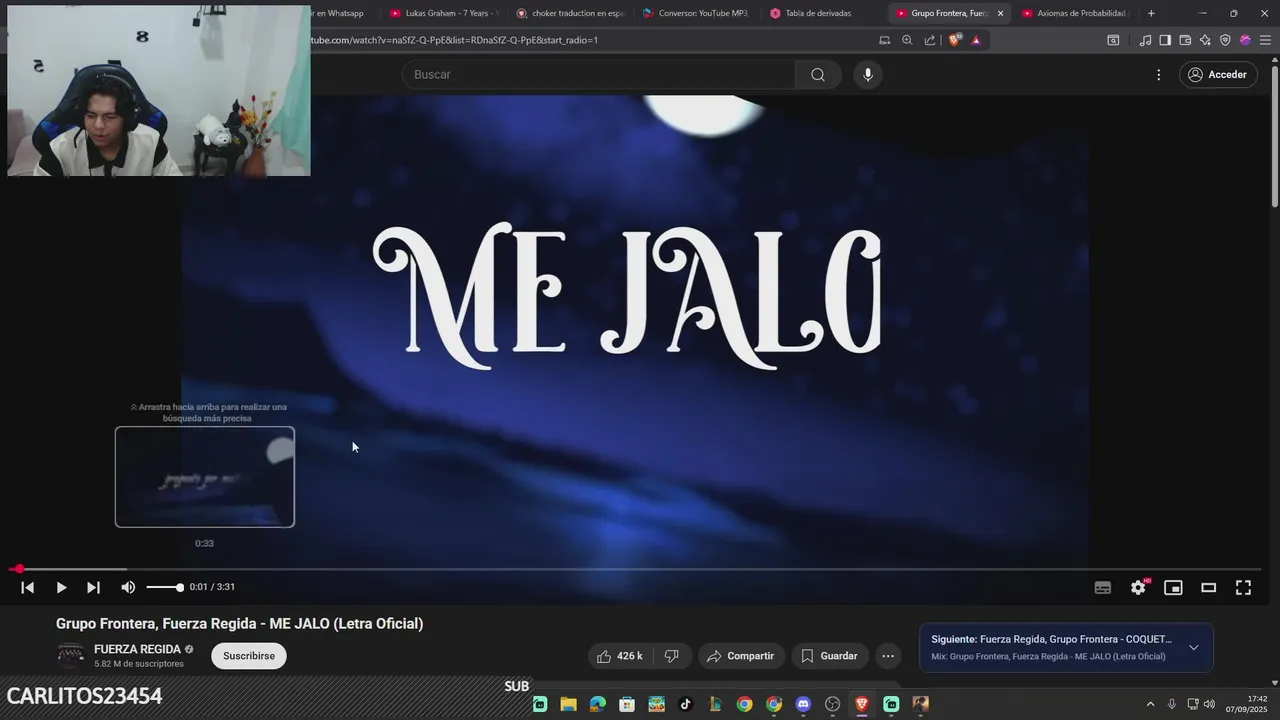Show hidden system tray icons
The image size is (1280, 720).
1150,704
